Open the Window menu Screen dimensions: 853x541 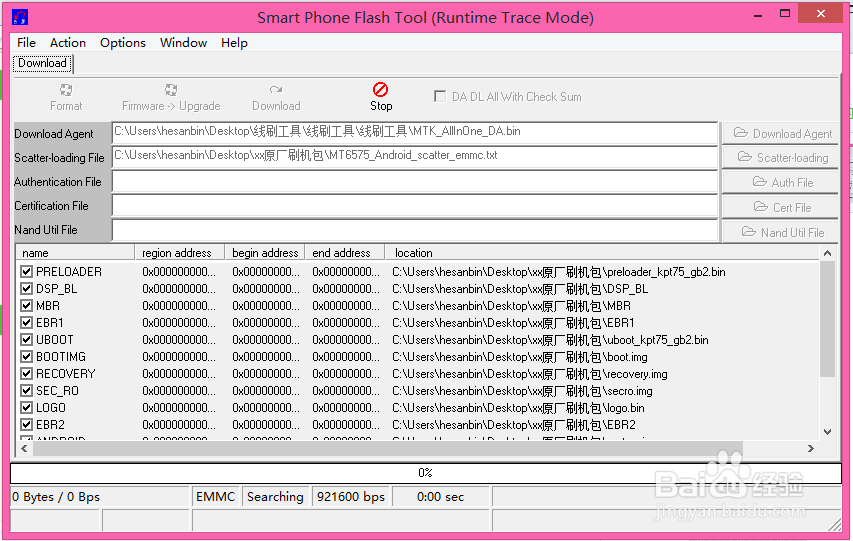coord(183,42)
